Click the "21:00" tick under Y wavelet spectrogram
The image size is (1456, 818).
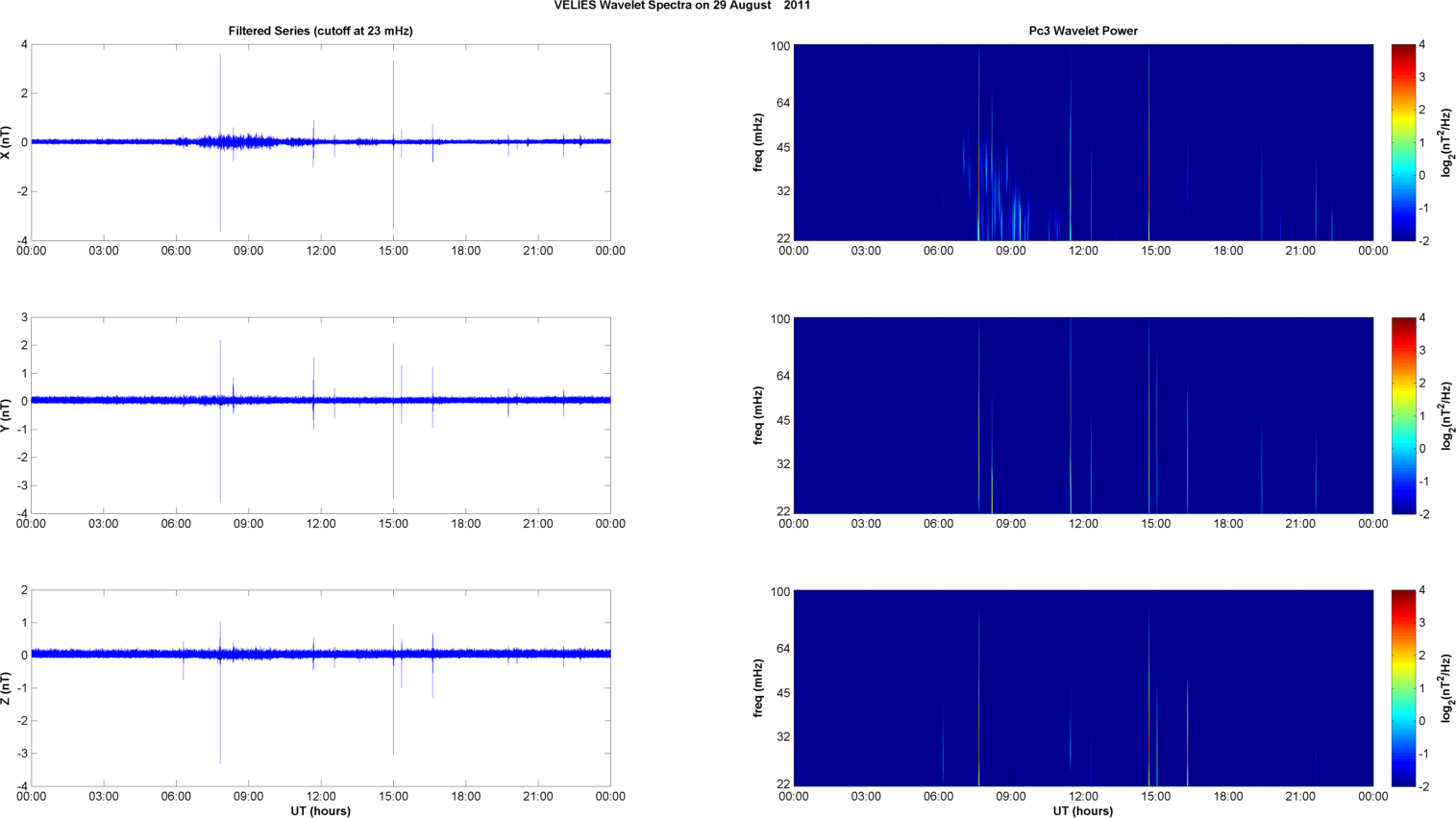point(1300,524)
